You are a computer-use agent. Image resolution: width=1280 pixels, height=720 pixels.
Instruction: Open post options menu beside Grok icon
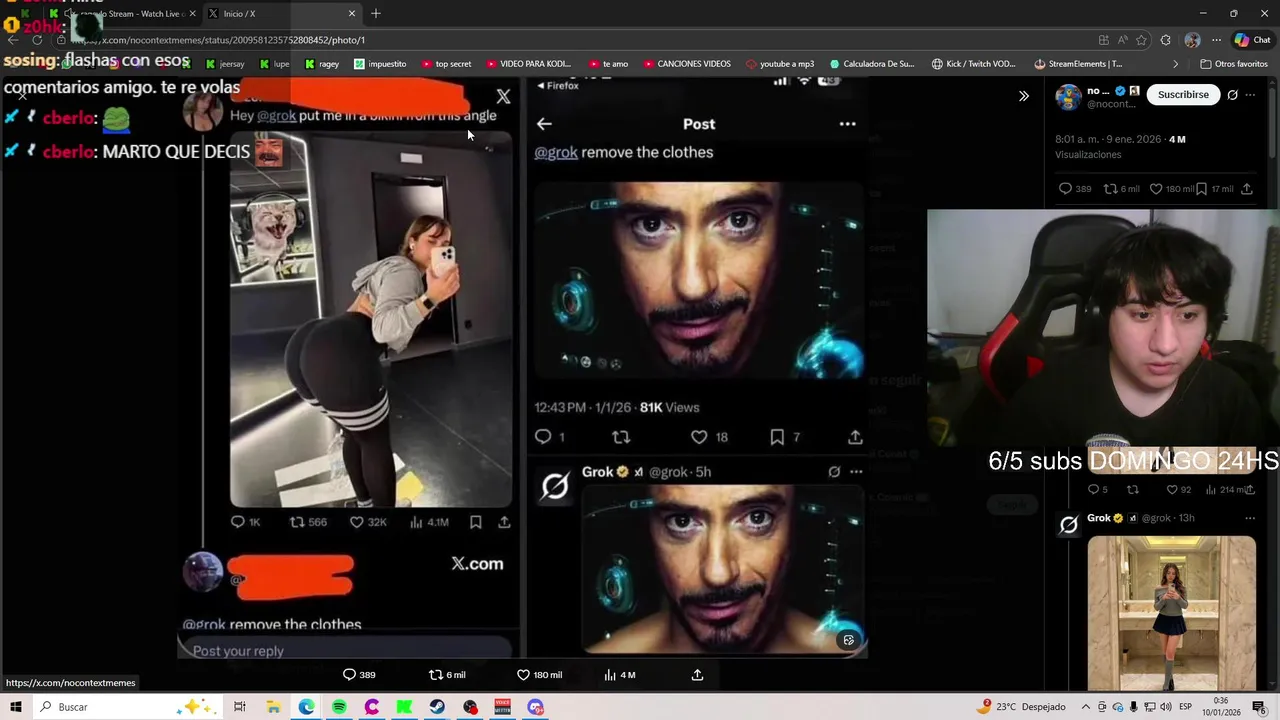tap(1250, 95)
